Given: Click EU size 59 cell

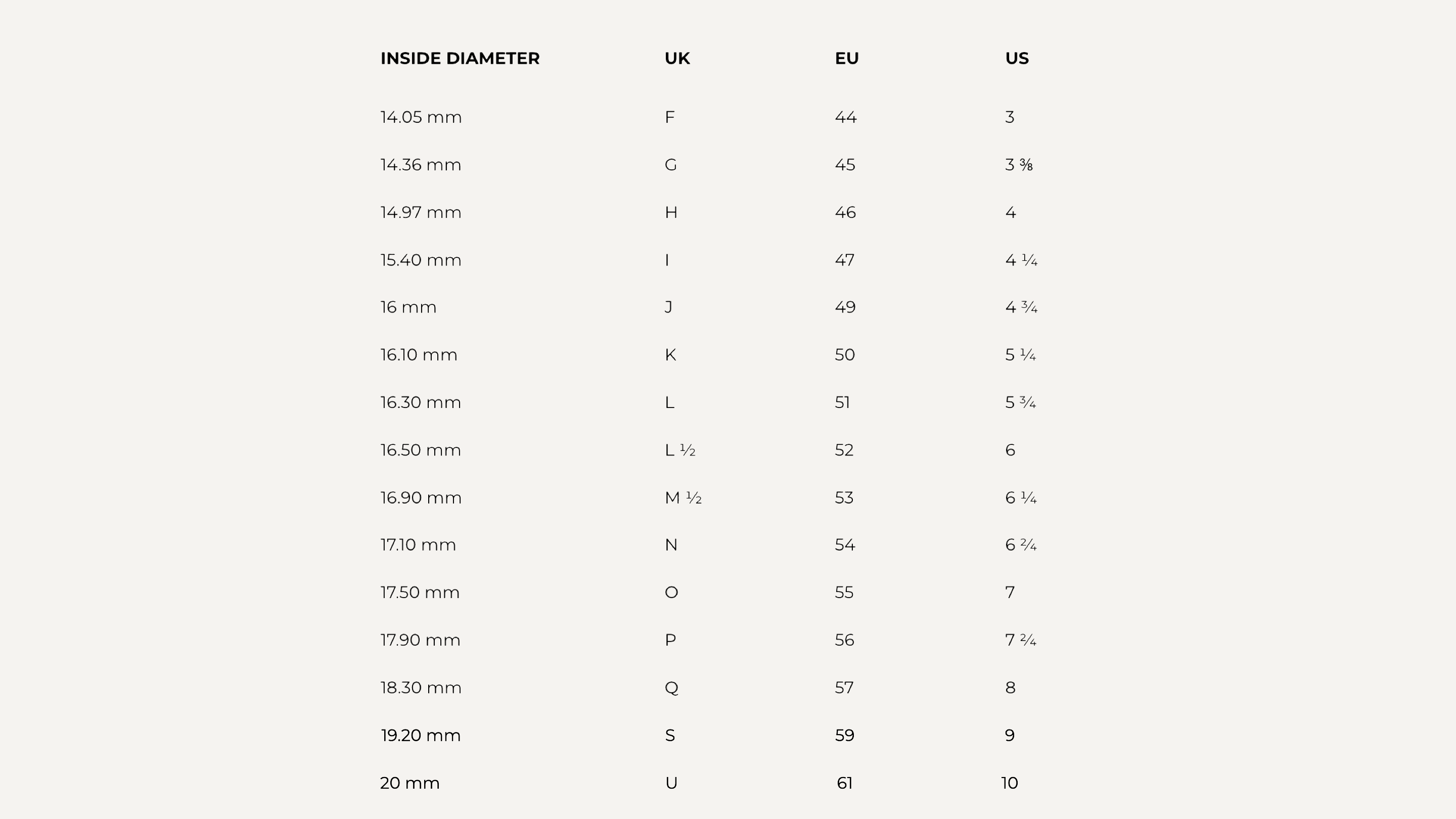Looking at the screenshot, I should [x=844, y=736].
